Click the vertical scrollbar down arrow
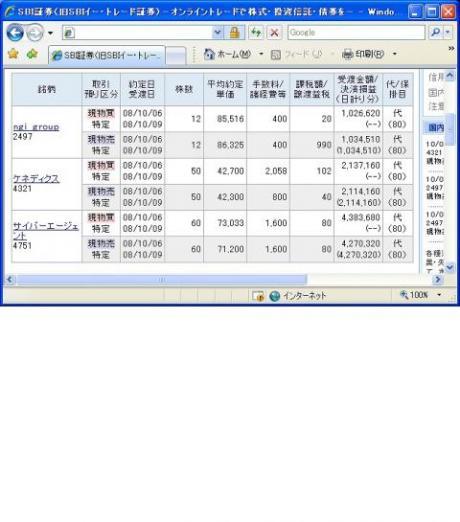Viewport: 460px width, 522px height. click(x=450, y=267)
